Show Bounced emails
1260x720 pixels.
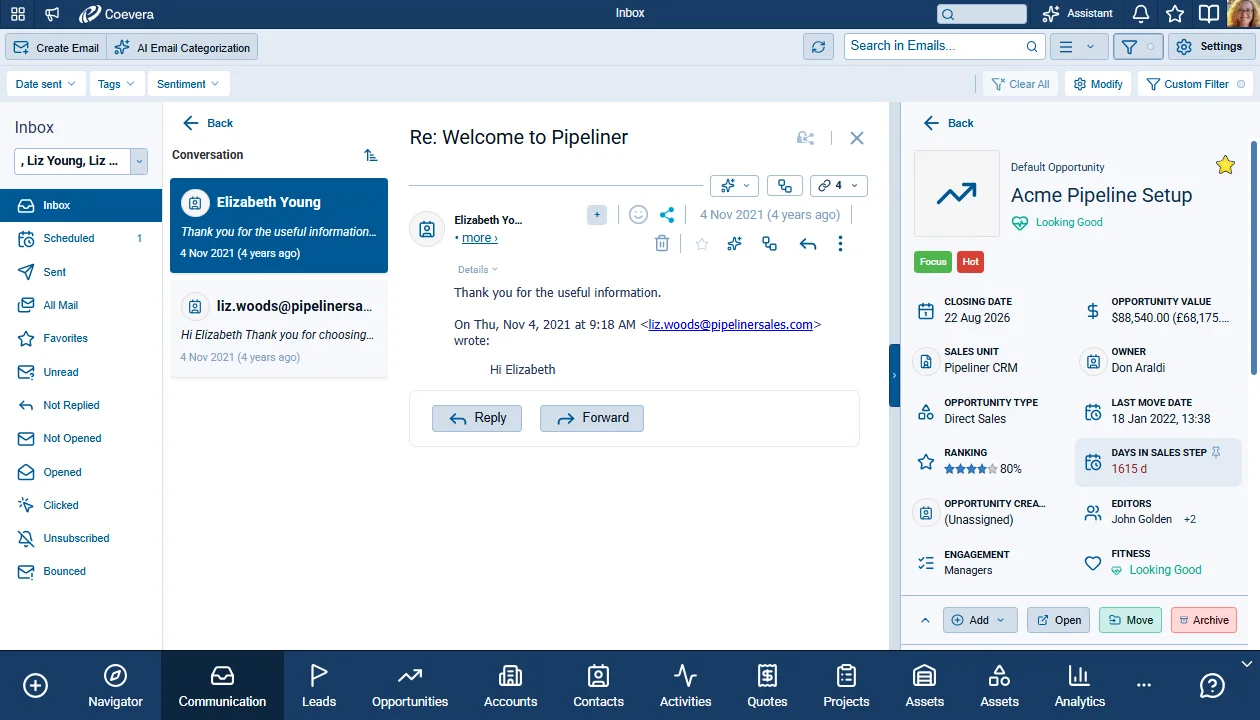81,571
